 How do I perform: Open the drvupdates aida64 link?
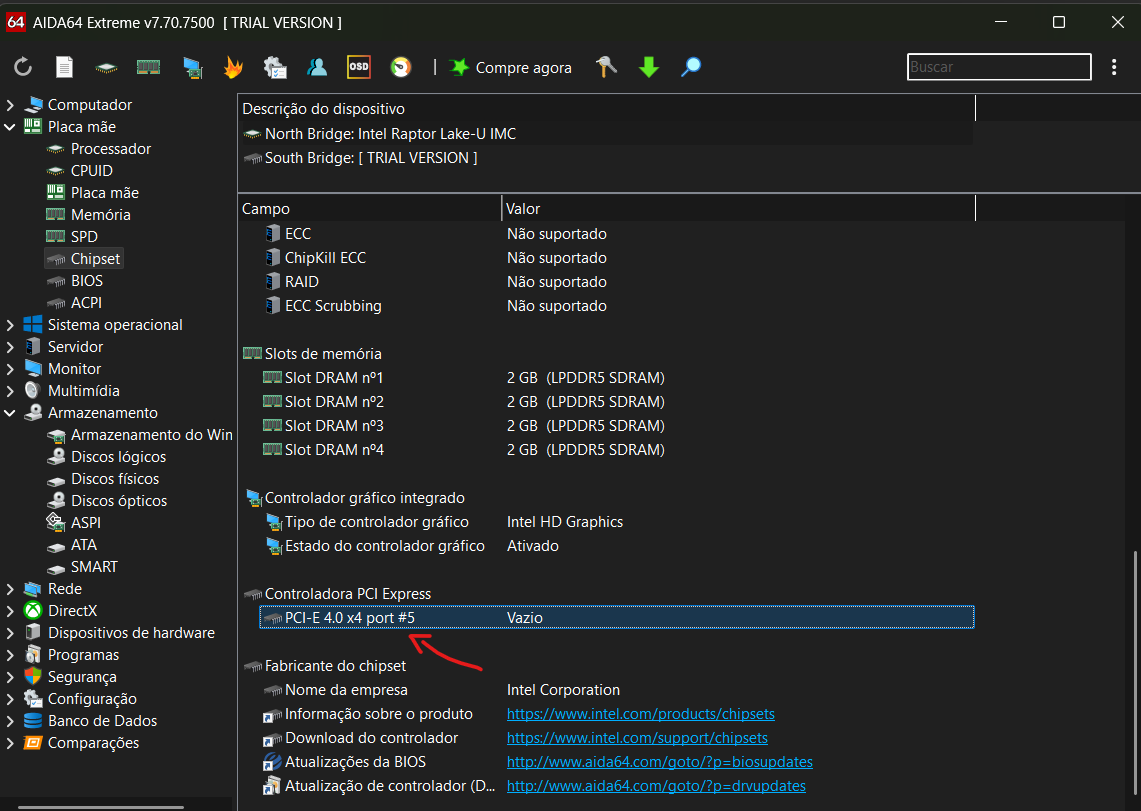coord(656,786)
